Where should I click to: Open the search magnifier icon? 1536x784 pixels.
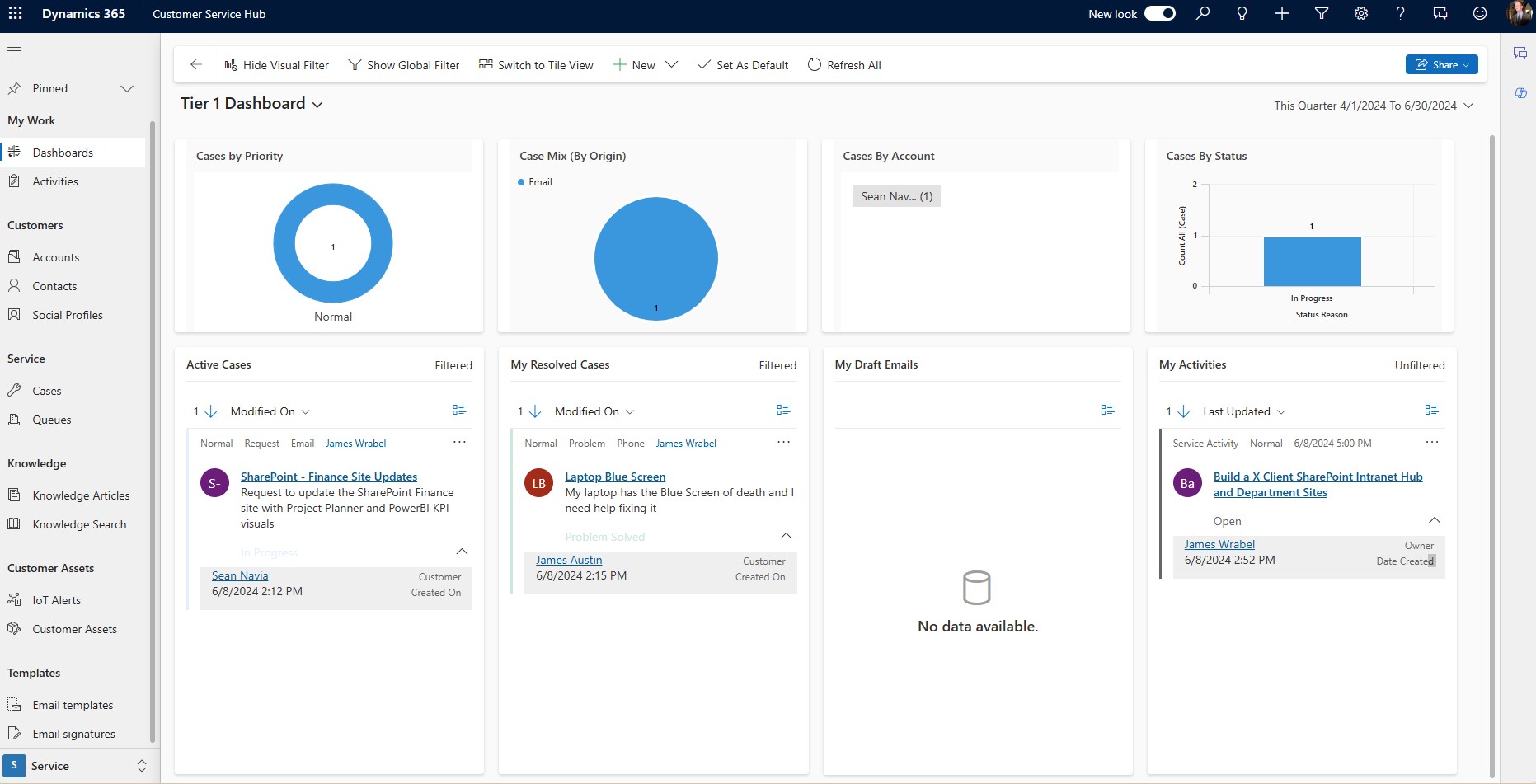point(1203,13)
